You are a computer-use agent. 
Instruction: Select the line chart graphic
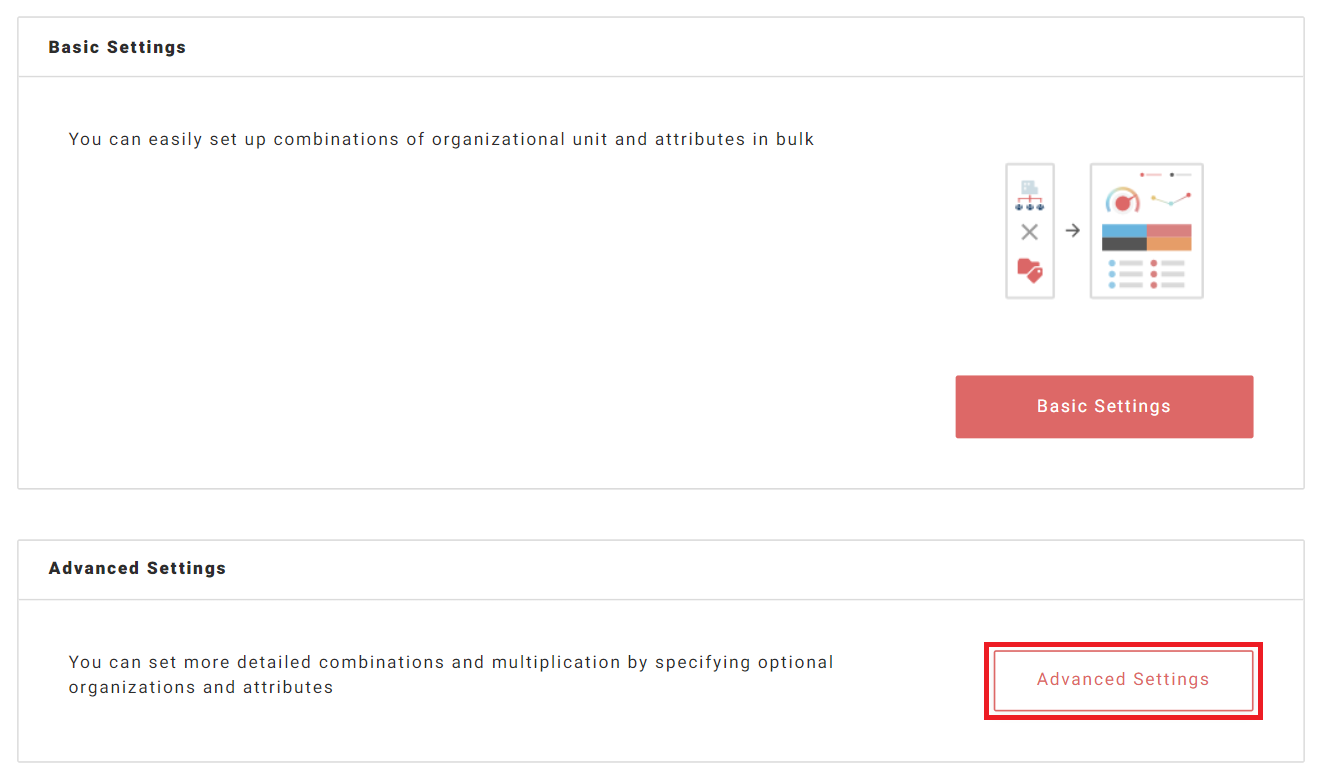(1171, 199)
